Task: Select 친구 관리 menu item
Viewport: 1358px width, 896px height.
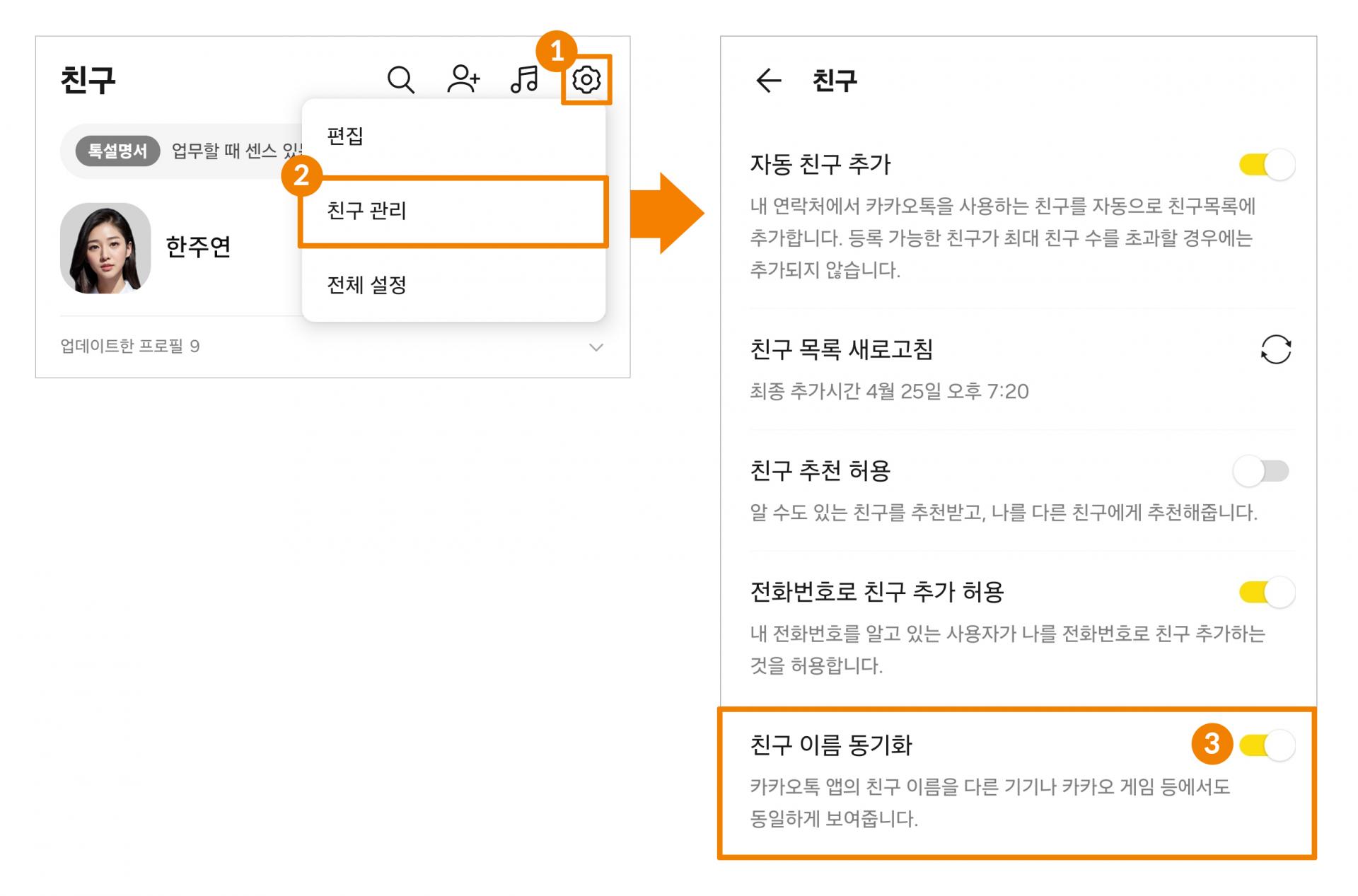Action: coord(366,211)
